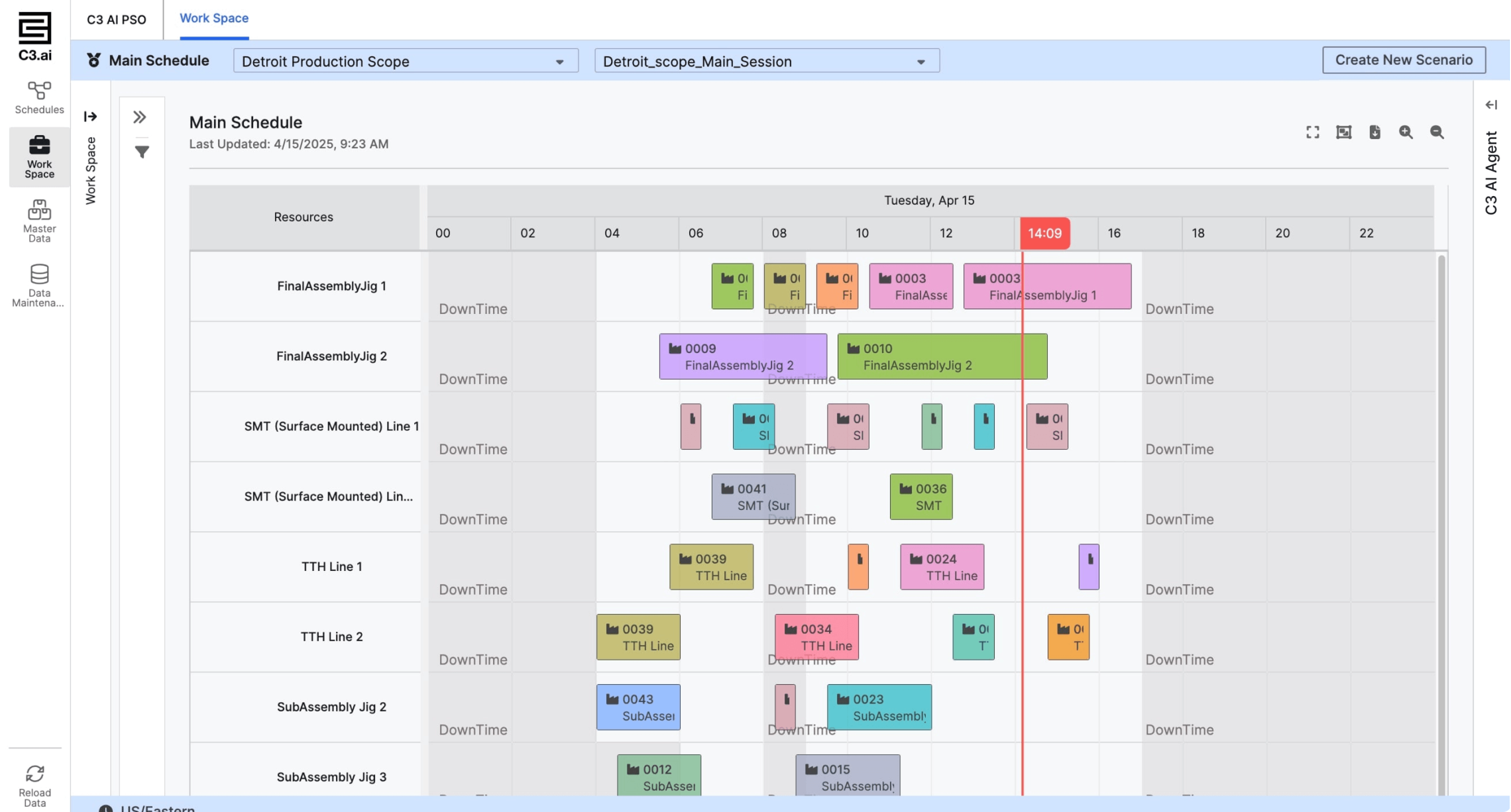Zoom in on the Gantt timeline

1406,132
